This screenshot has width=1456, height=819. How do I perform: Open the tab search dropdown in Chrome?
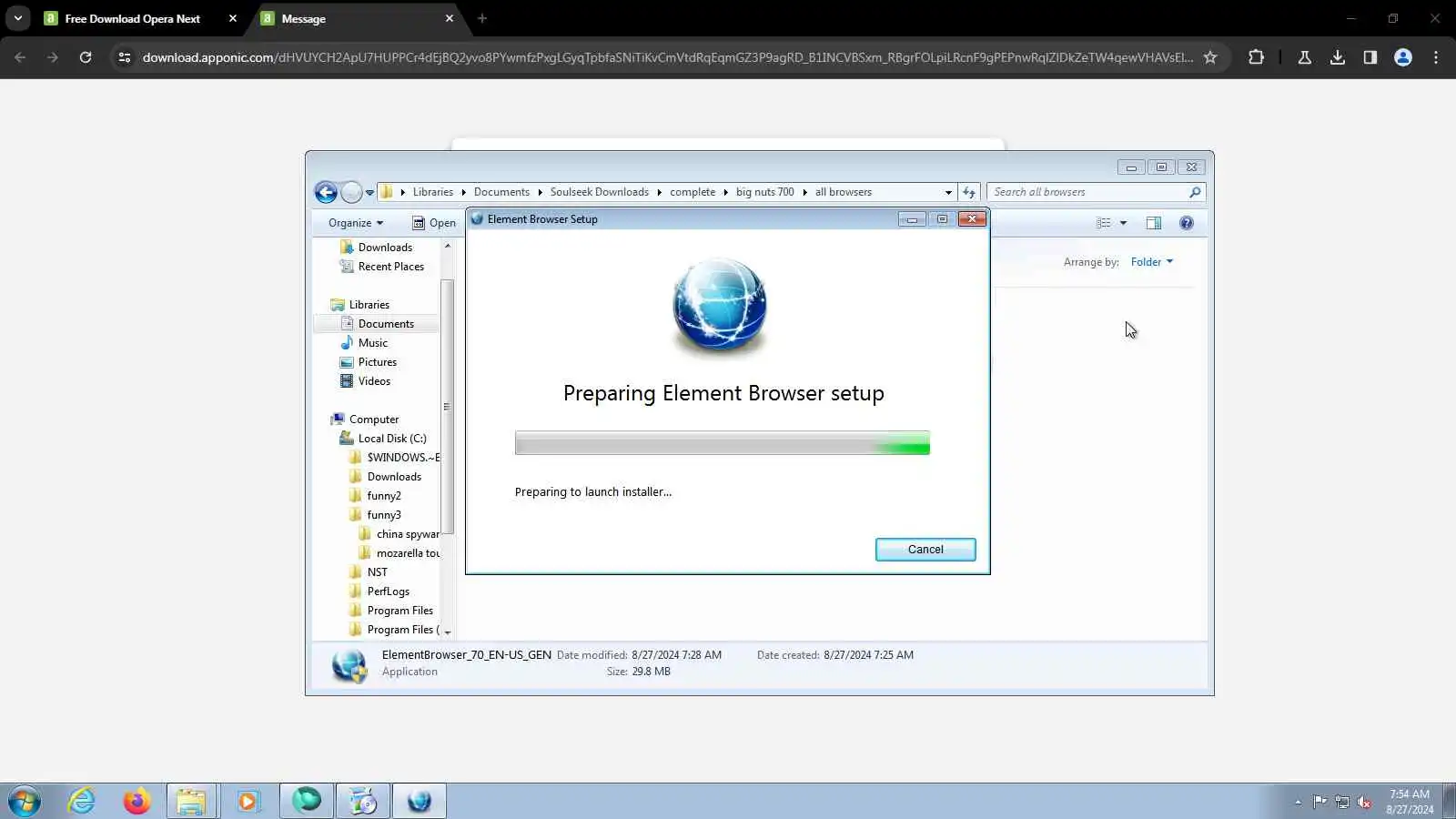click(x=18, y=18)
